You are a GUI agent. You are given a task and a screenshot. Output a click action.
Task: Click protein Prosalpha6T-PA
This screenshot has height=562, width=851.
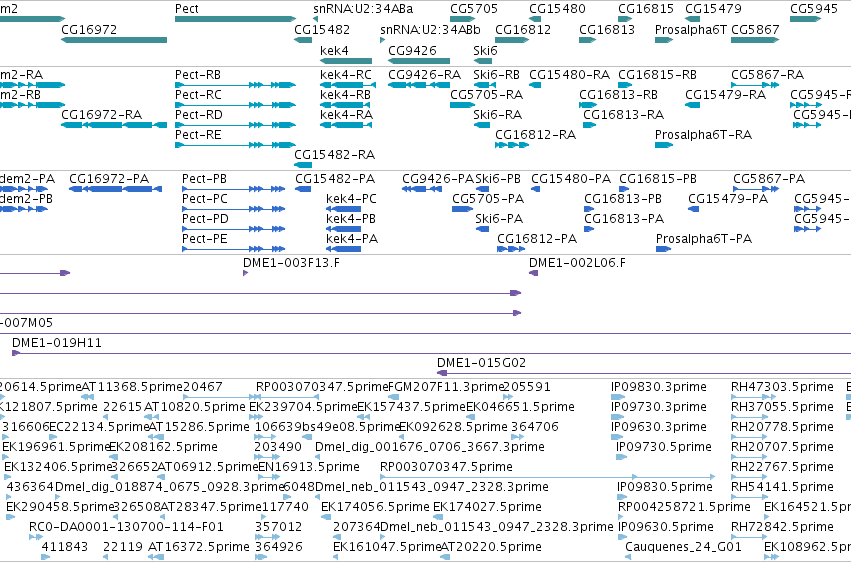click(x=664, y=249)
